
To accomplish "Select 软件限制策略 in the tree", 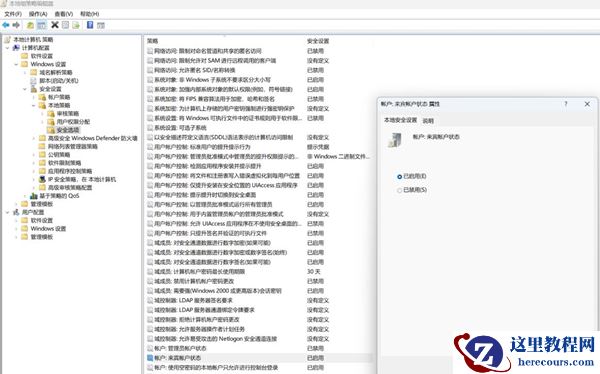I will 65,163.
